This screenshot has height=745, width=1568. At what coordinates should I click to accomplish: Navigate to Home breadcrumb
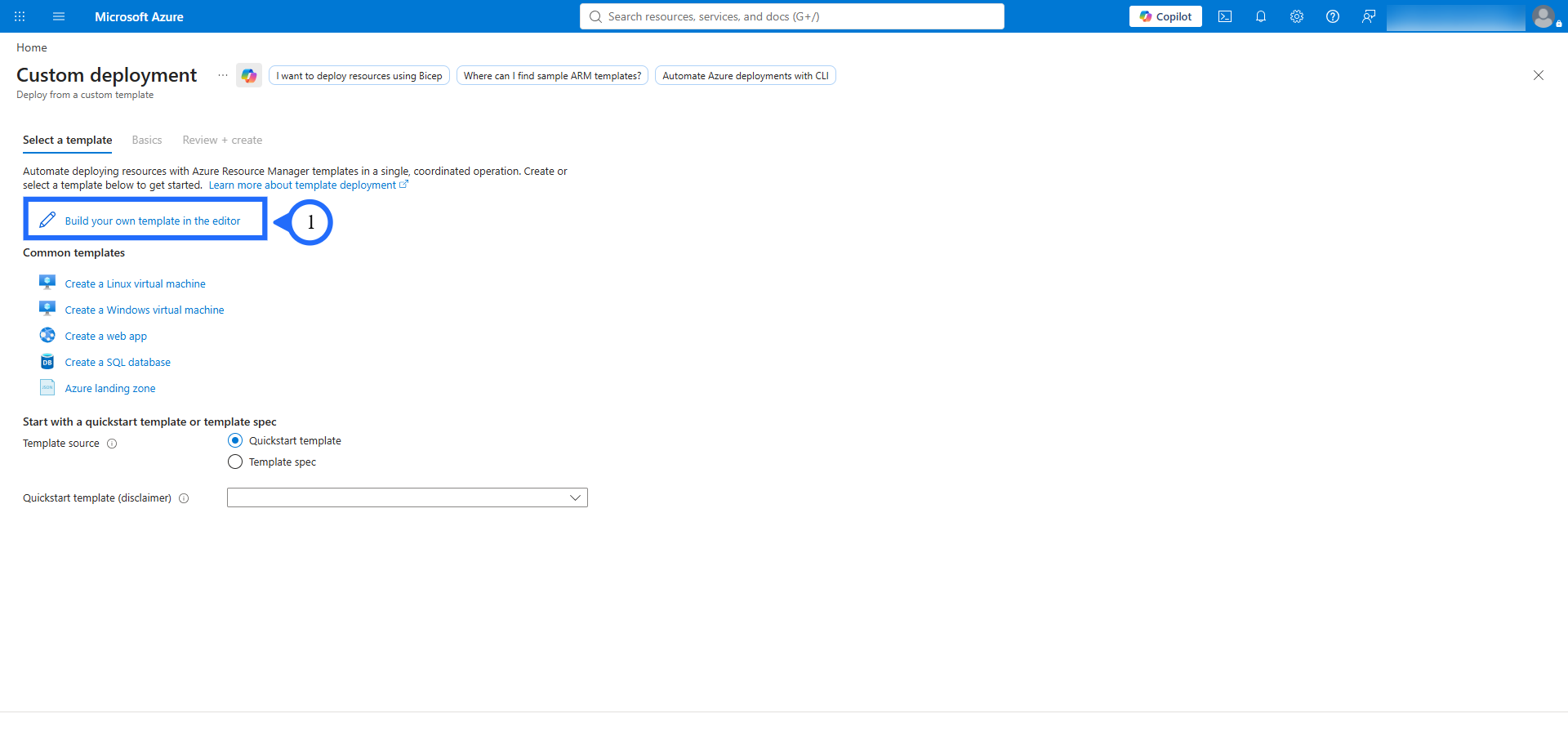(32, 47)
